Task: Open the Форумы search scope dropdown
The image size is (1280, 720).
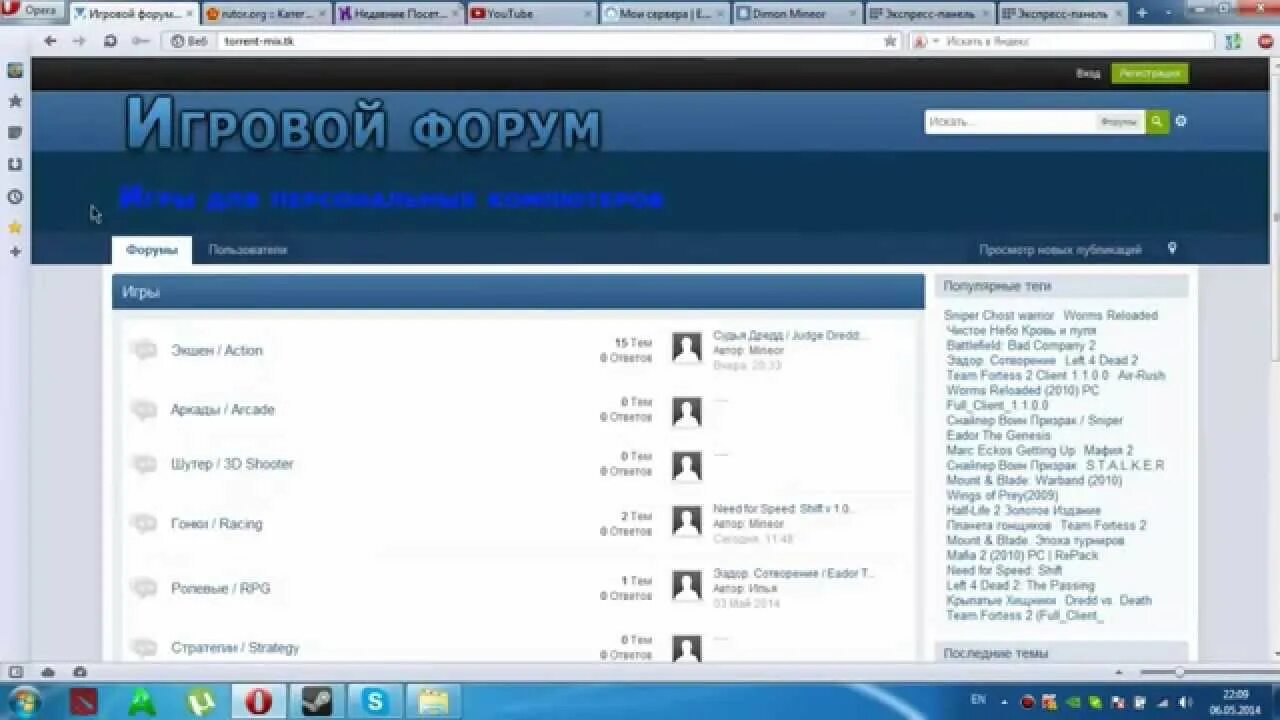Action: (1119, 122)
